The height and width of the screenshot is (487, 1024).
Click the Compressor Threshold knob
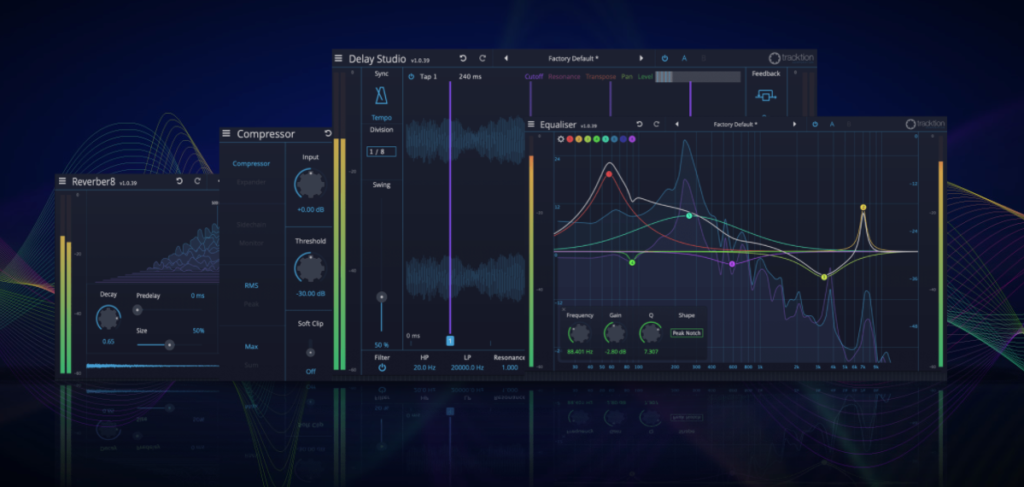pyautogui.click(x=310, y=268)
